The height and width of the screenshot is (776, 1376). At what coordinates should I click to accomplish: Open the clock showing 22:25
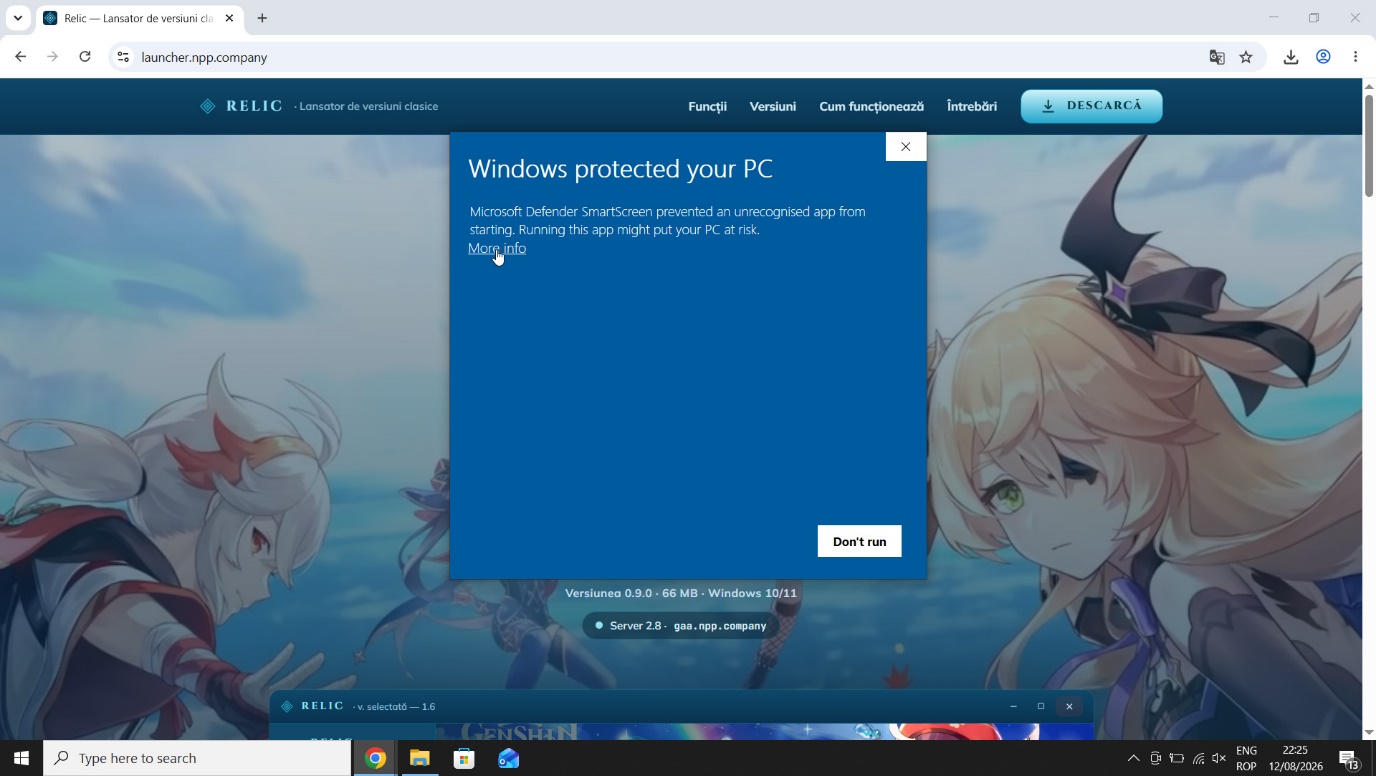click(x=1295, y=758)
